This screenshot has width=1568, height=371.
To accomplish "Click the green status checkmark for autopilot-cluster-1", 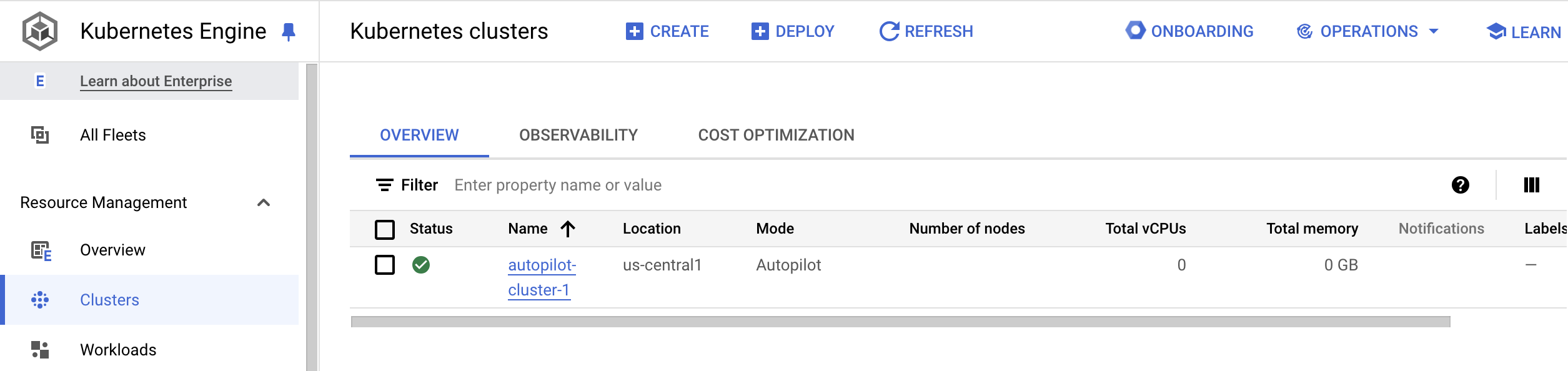I will tap(421, 265).
